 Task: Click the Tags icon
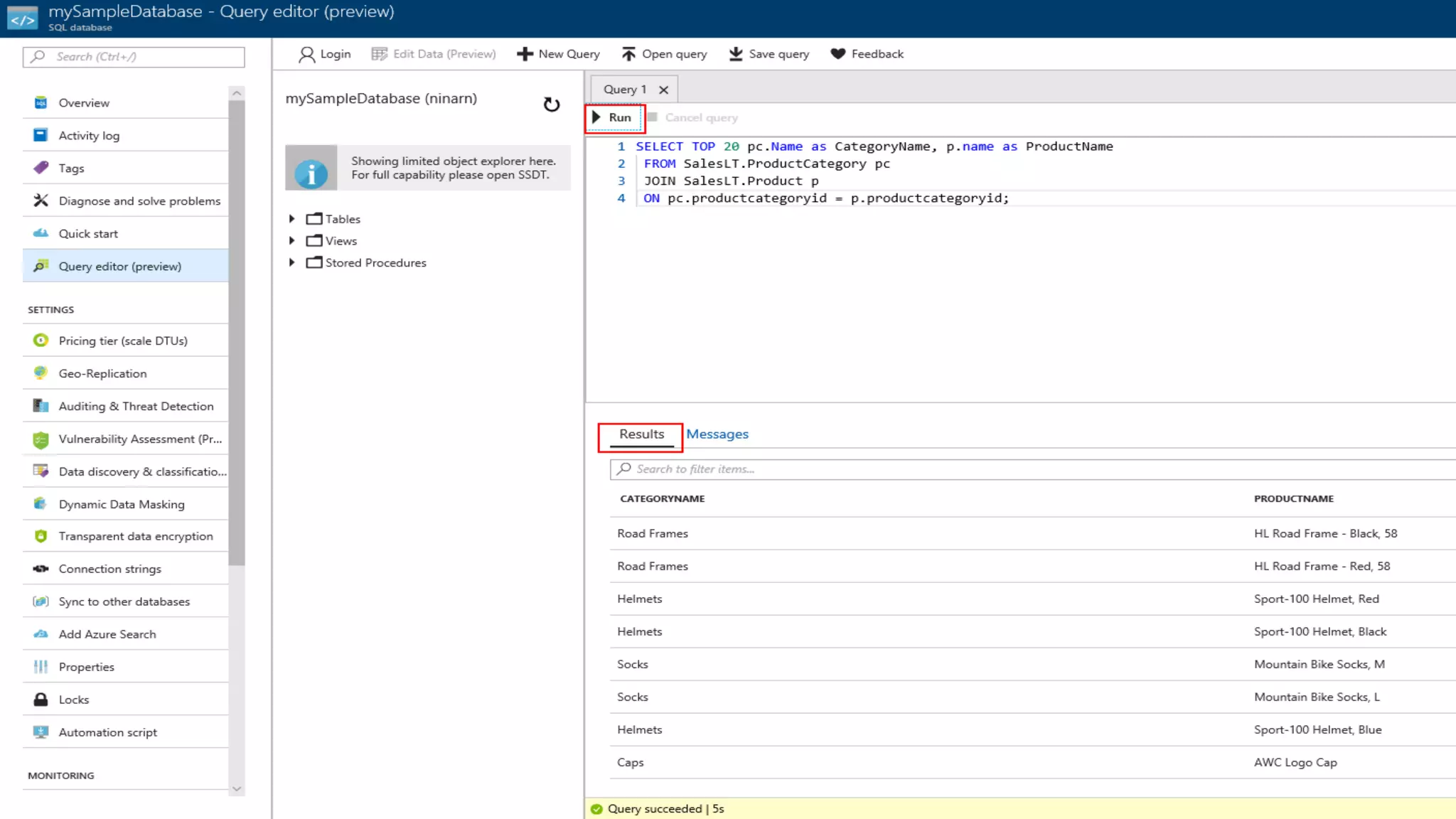pos(41,168)
